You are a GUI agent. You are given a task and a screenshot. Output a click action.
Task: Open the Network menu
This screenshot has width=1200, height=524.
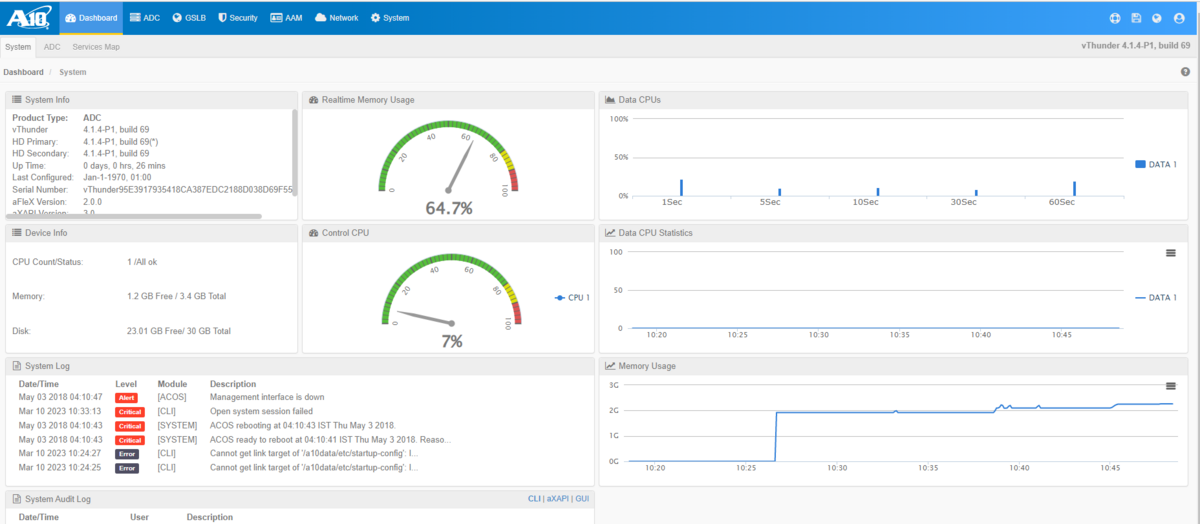pyautogui.click(x=337, y=18)
